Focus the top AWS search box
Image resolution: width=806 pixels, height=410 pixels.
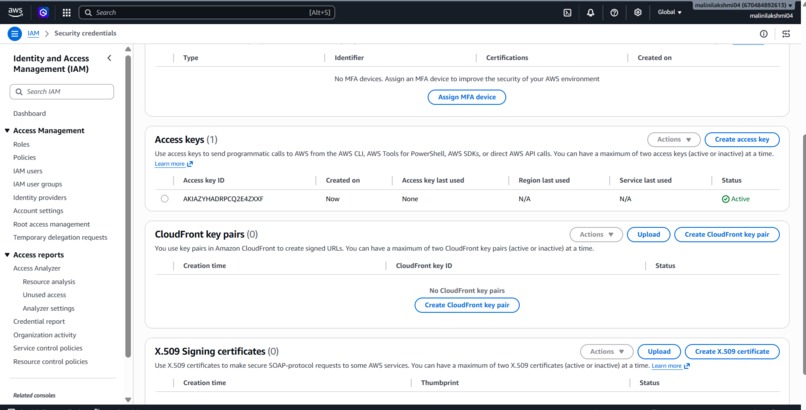(x=207, y=12)
